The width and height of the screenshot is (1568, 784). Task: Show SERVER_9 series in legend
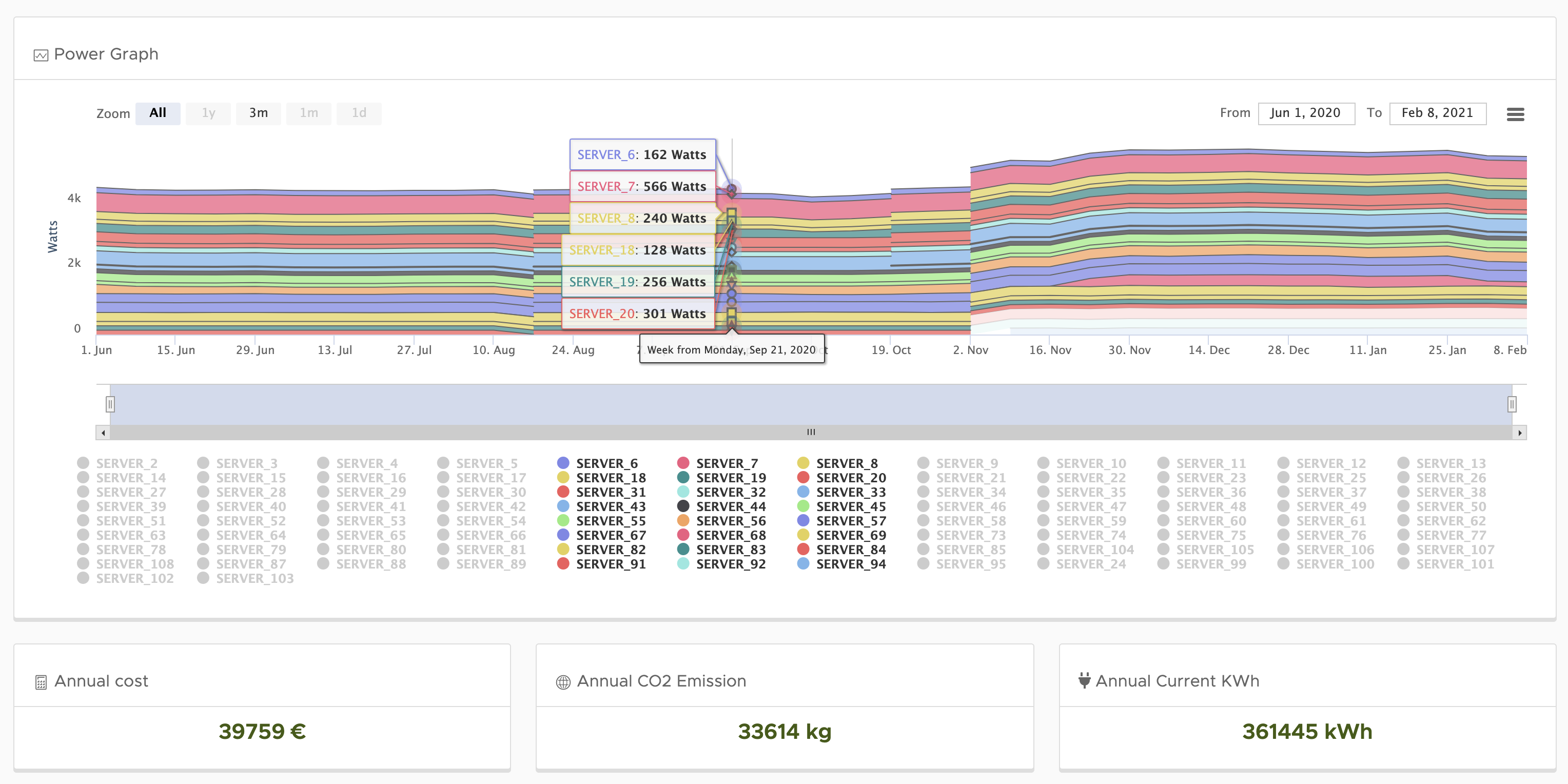pos(957,464)
